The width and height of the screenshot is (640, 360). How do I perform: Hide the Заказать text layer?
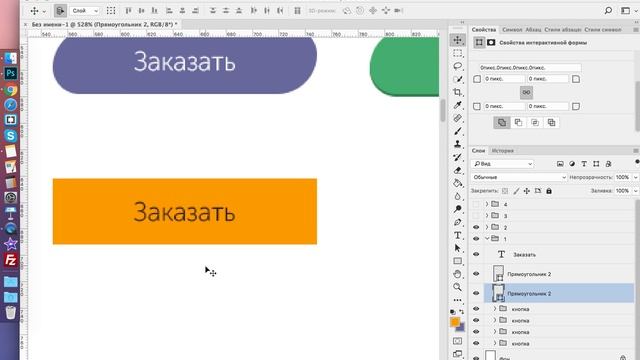point(476,254)
